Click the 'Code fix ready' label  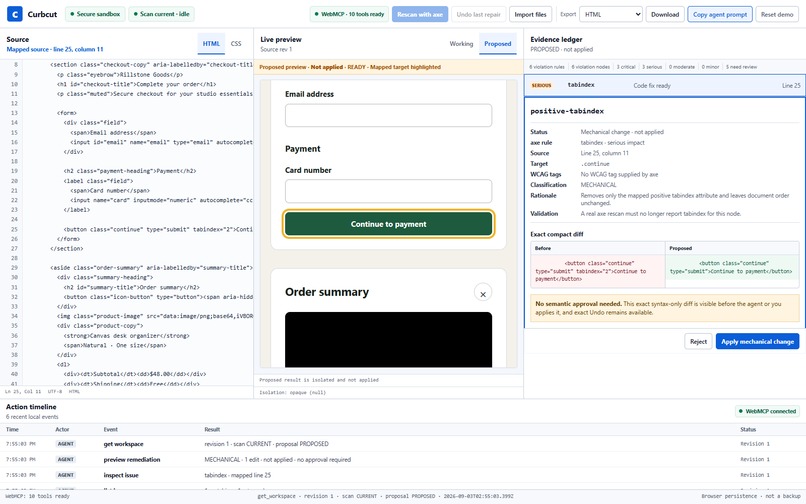click(652, 86)
